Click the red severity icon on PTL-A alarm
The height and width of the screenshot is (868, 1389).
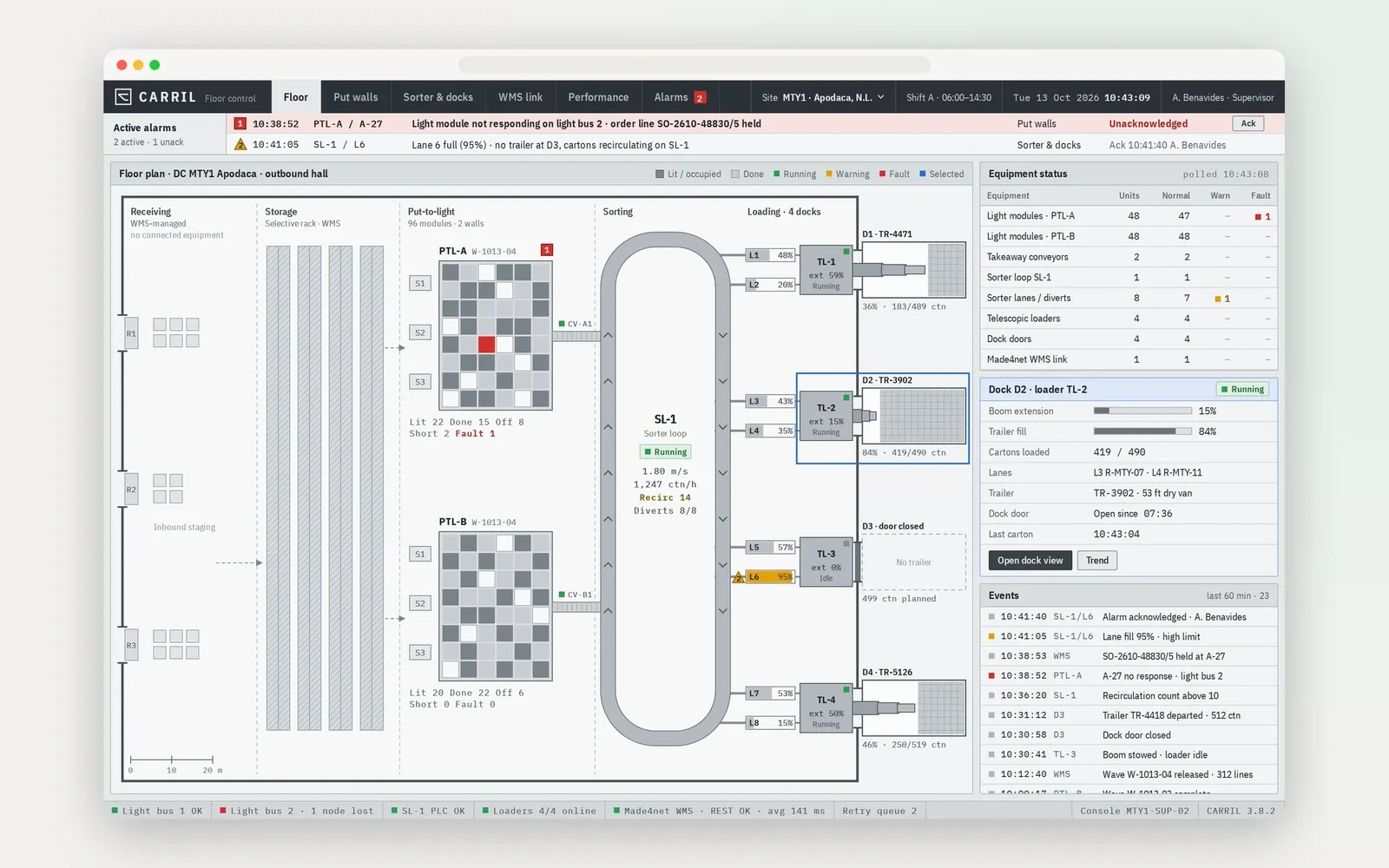[x=240, y=124]
